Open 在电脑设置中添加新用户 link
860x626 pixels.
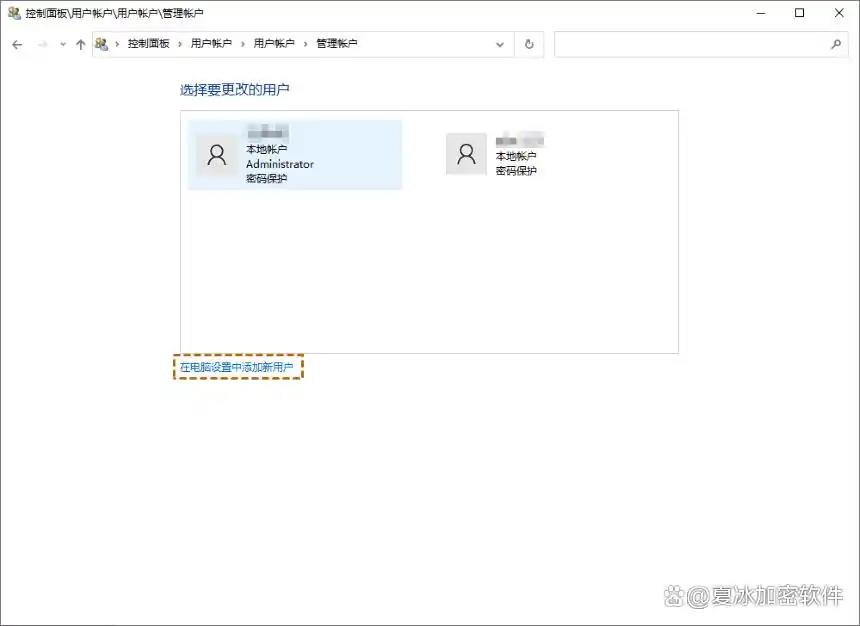(238, 367)
